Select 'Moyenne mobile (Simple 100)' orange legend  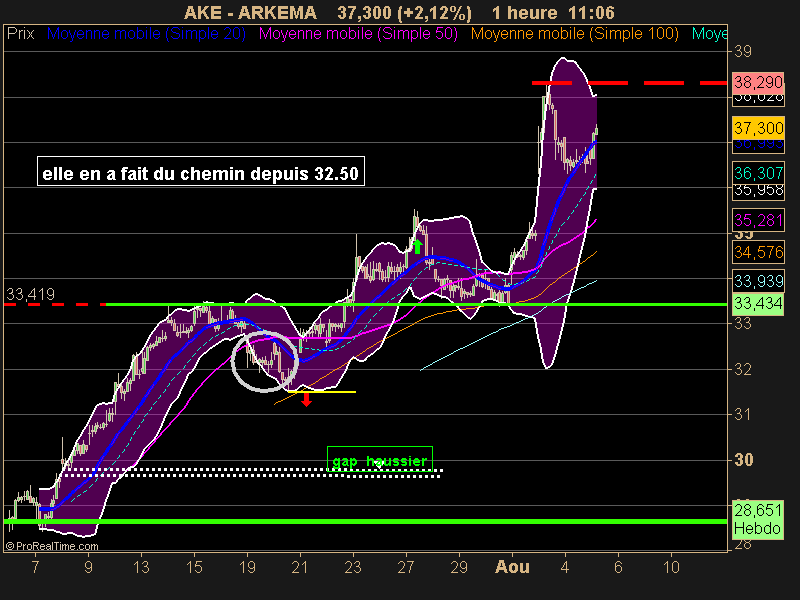click(574, 34)
